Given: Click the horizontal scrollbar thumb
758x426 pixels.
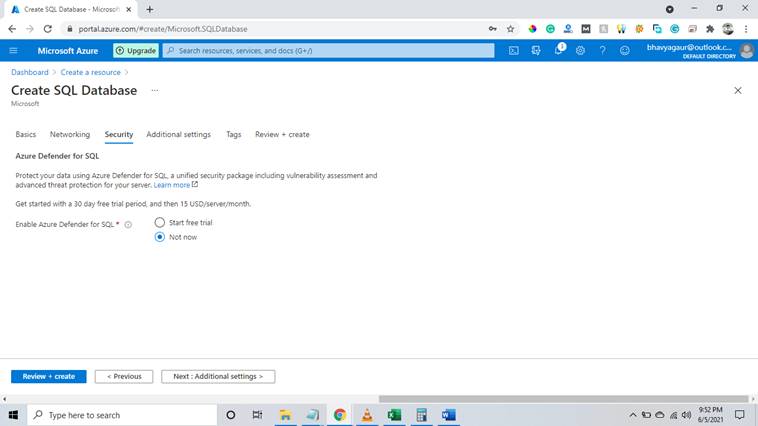Looking at the screenshot, I should [564, 399].
